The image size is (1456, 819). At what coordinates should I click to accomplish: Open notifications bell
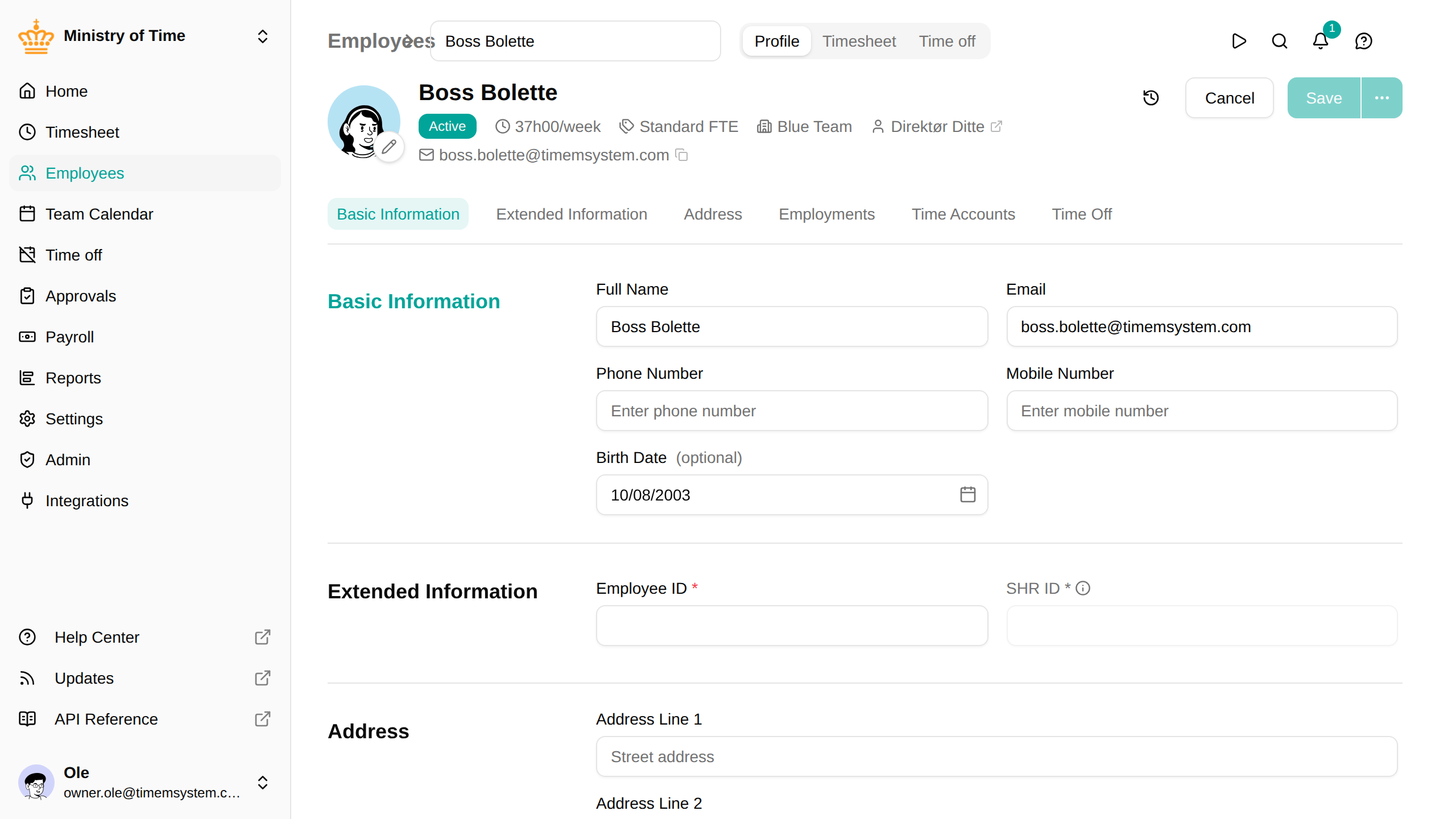click(x=1321, y=41)
